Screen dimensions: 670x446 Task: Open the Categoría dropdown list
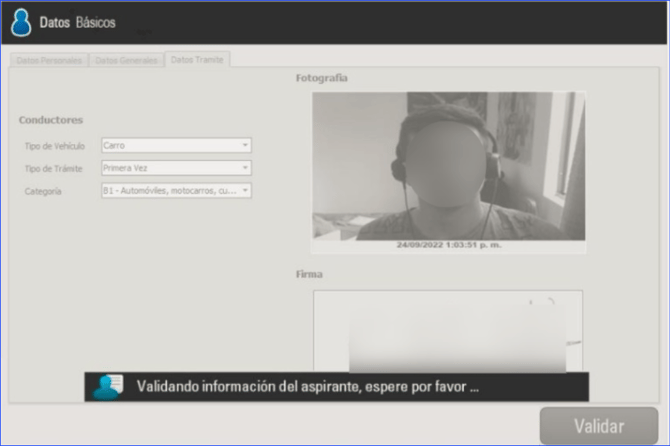coord(176,190)
